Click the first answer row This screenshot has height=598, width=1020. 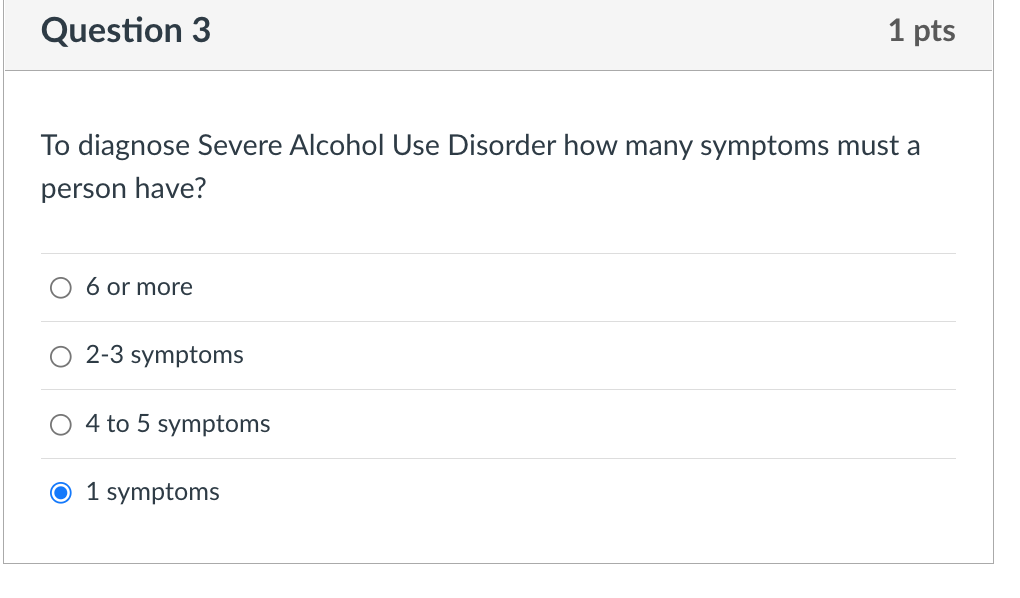click(400, 287)
